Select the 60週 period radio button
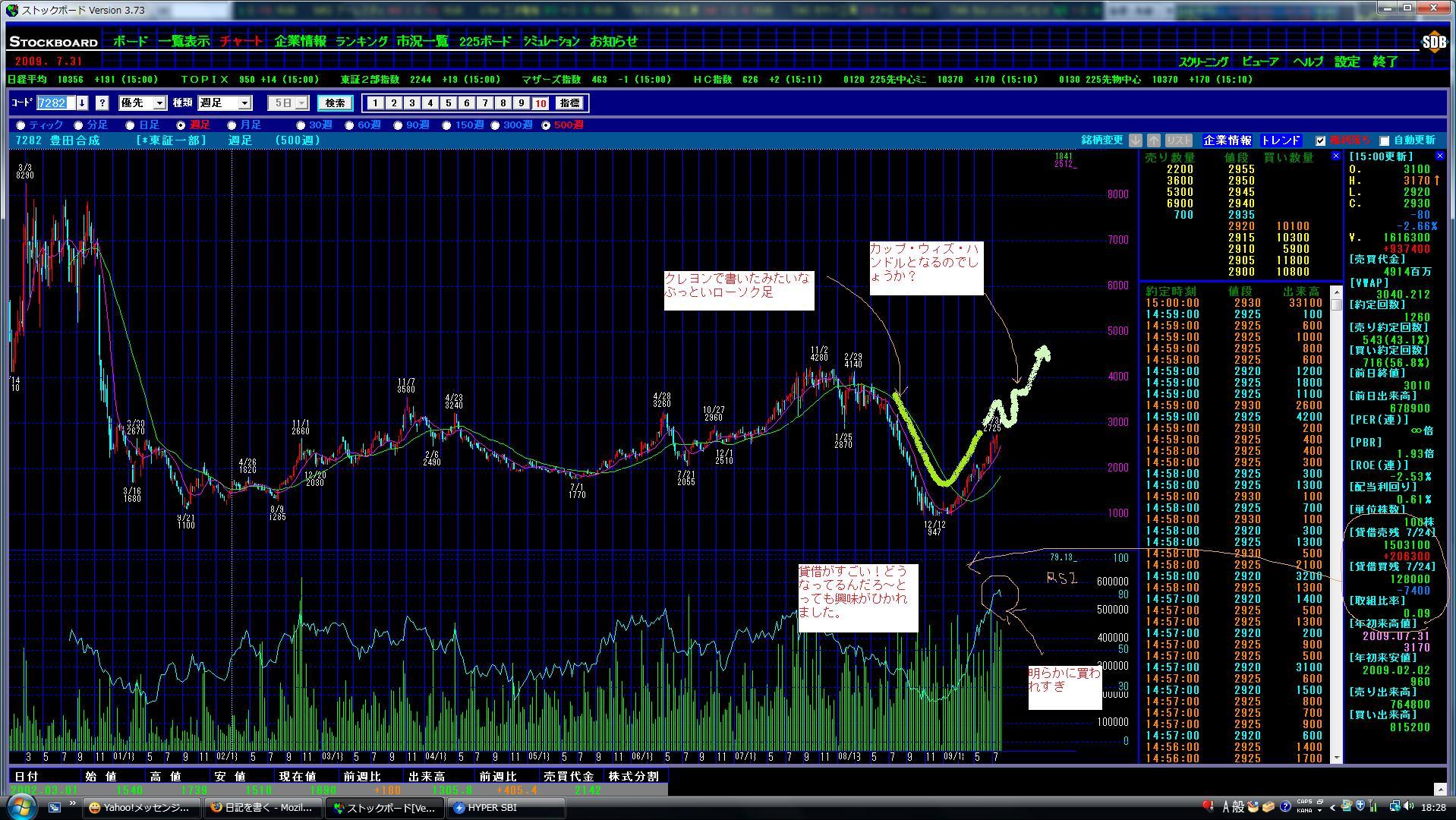The height and width of the screenshot is (820, 1456). coord(349,125)
